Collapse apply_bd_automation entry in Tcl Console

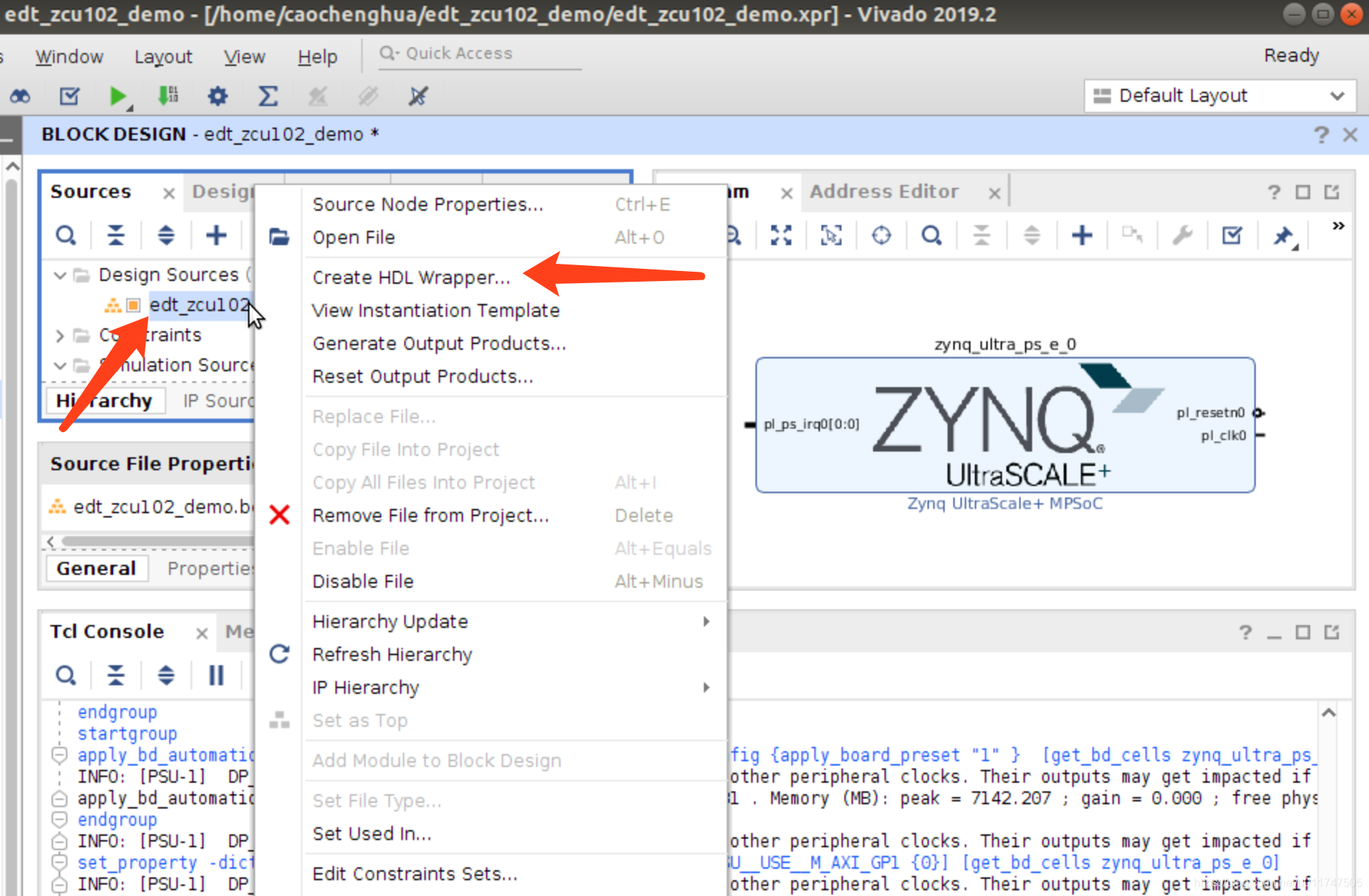[x=59, y=755]
